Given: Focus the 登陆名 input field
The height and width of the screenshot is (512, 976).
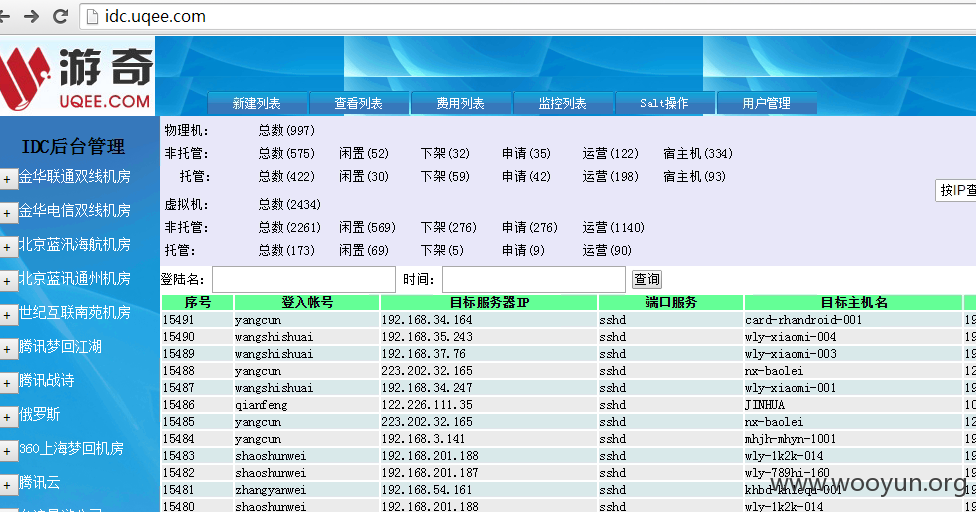Looking at the screenshot, I should point(304,279).
